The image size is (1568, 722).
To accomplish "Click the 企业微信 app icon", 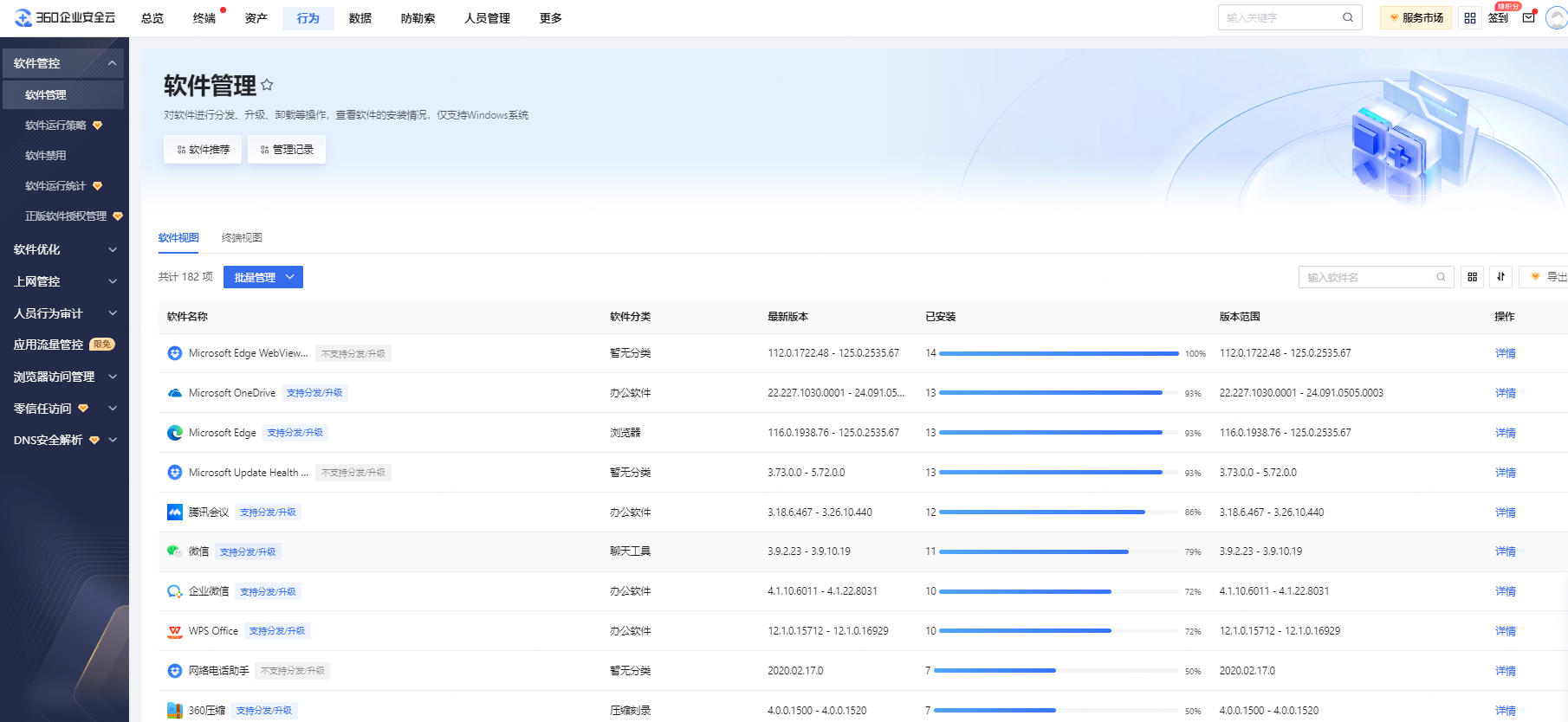I will (x=174, y=591).
